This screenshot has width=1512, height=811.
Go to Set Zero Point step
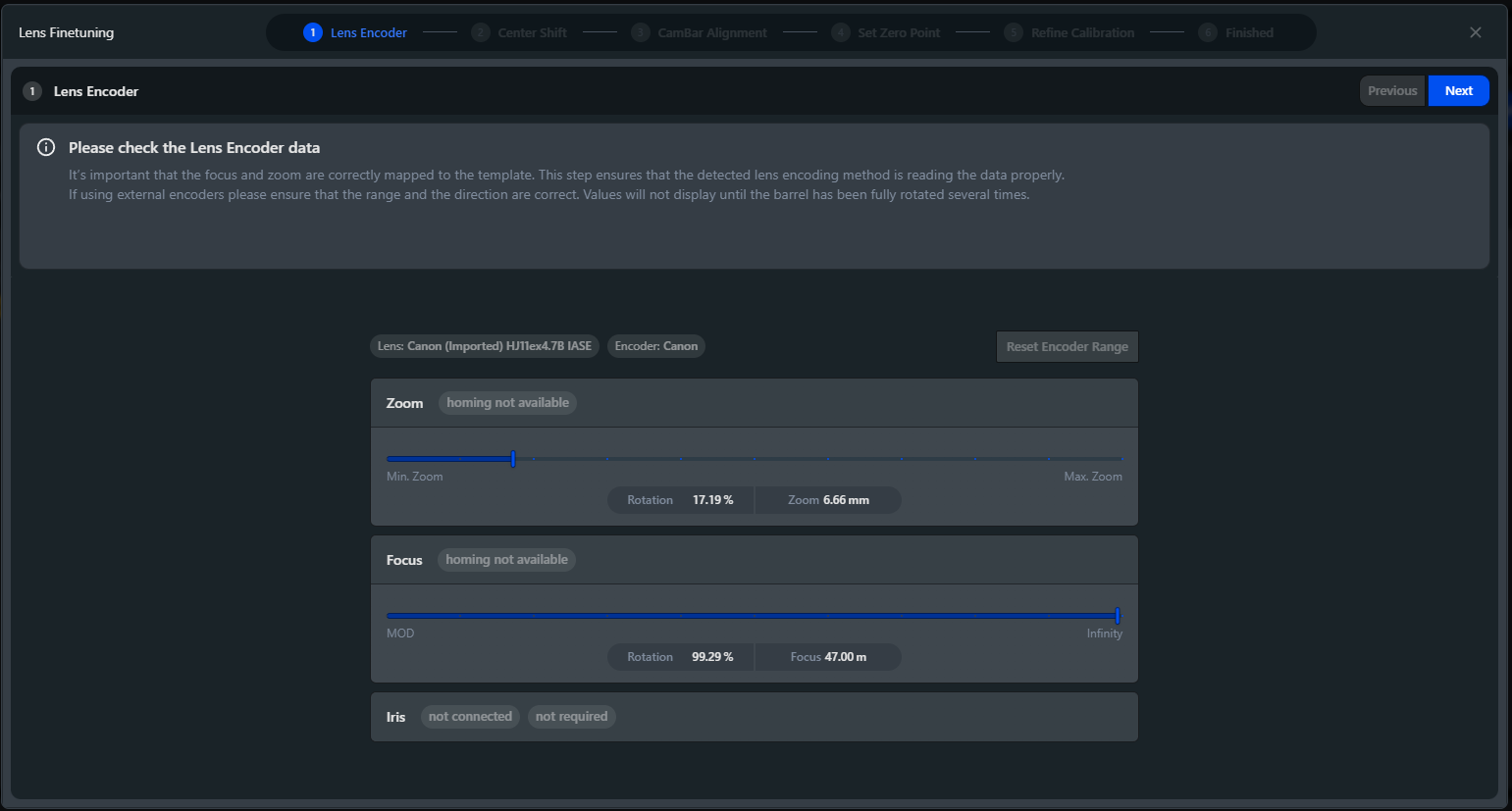pos(886,32)
